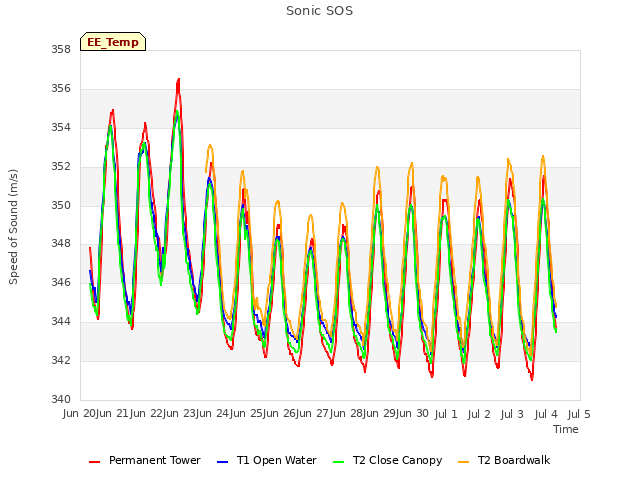The height and width of the screenshot is (480, 640).
Task: Click the 348 y-axis tick label
Action: click(61, 244)
